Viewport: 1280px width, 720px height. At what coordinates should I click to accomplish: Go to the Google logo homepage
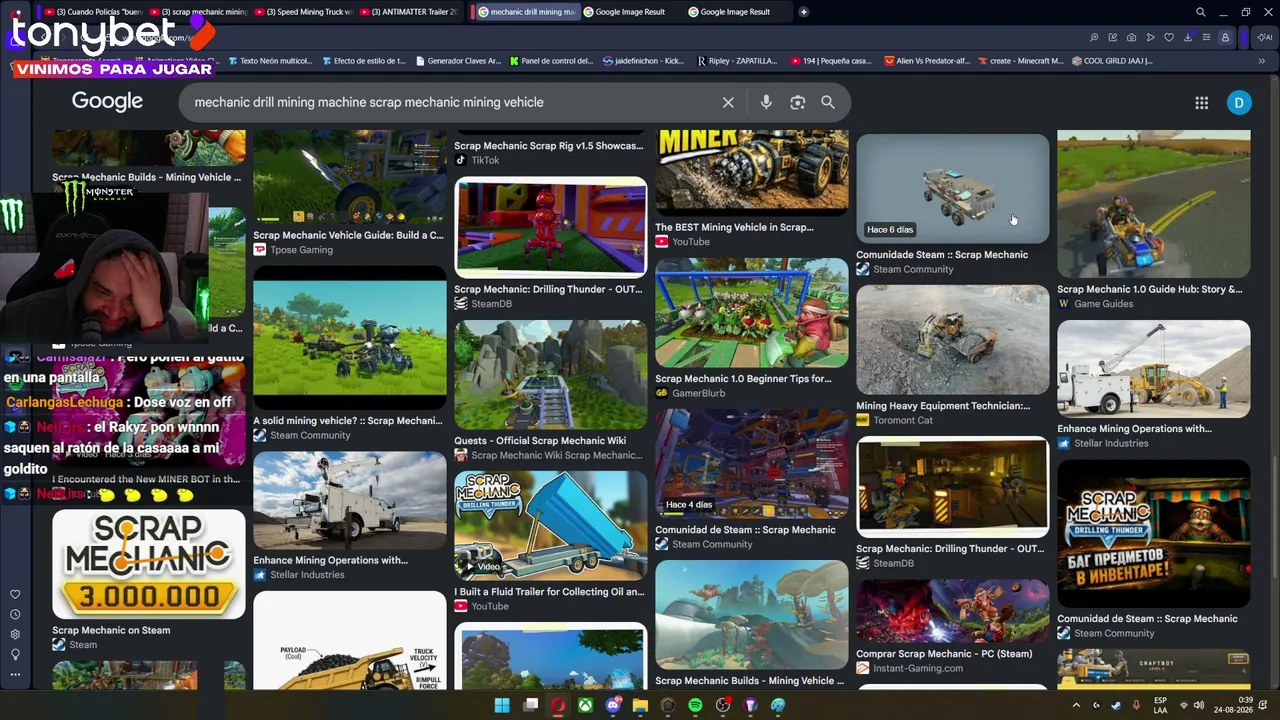click(107, 101)
